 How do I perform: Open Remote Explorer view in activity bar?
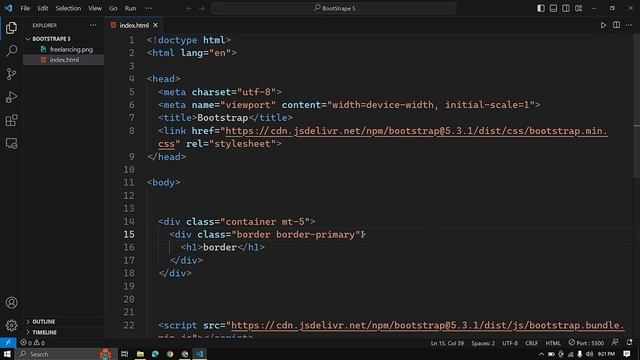(11, 144)
